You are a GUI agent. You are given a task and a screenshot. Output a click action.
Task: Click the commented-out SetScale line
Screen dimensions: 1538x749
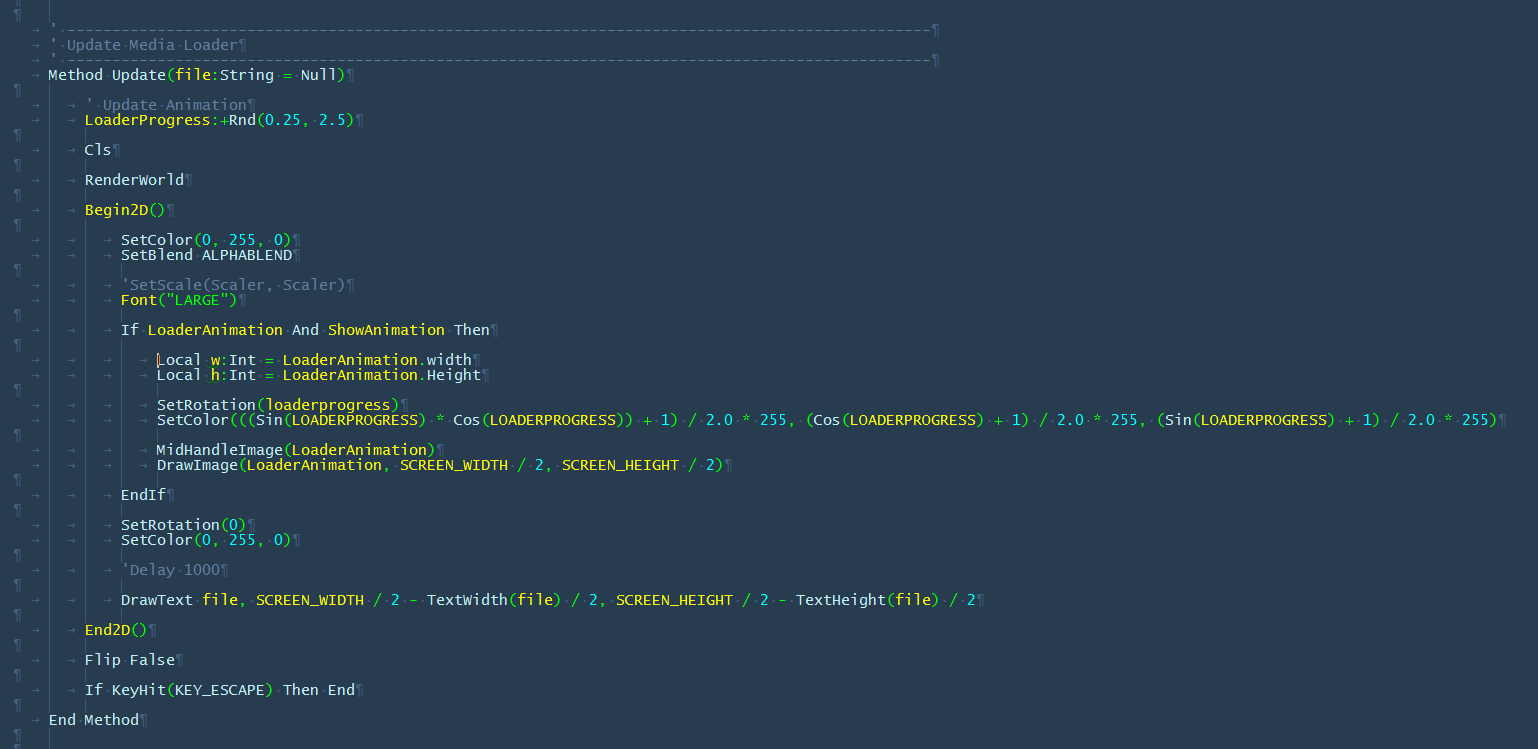(x=233, y=285)
